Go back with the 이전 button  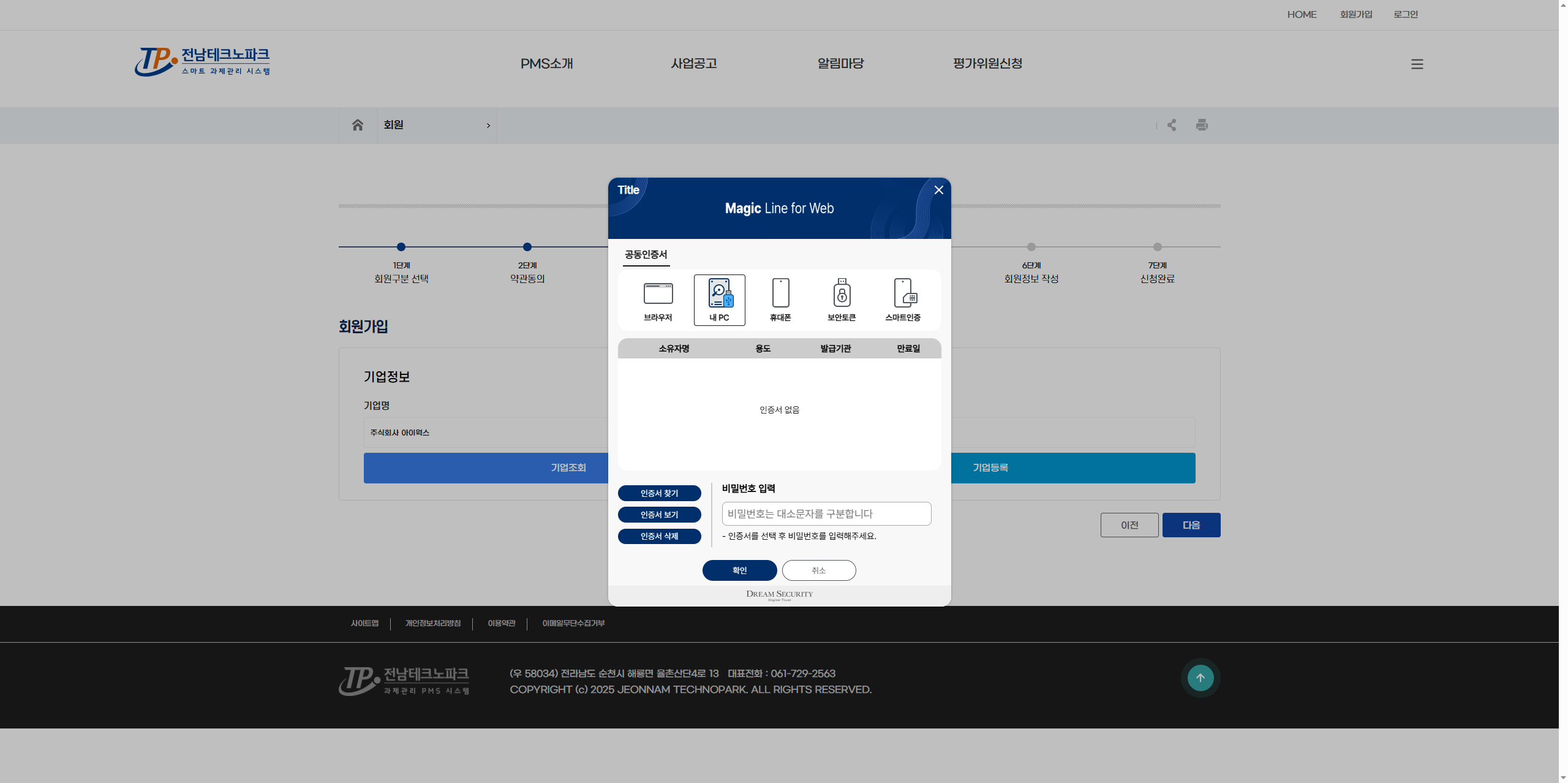pos(1129,525)
